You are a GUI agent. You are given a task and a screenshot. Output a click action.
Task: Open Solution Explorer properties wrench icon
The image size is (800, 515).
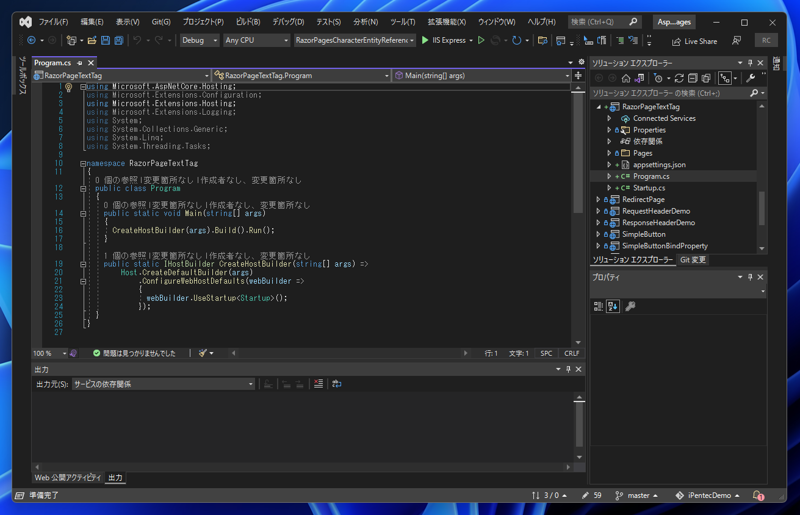pos(750,78)
